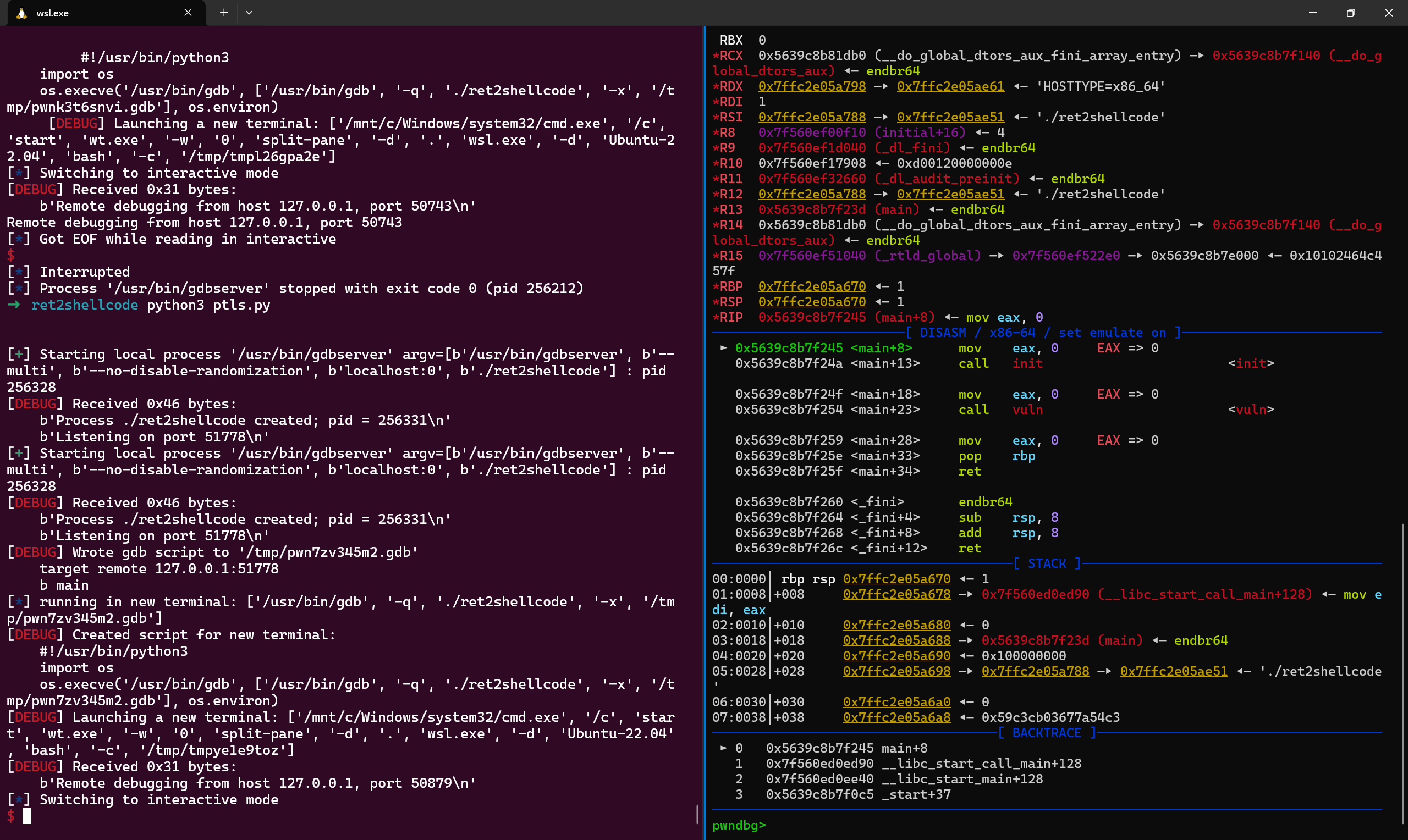Click the Linux penguin tab icon
1408x840 pixels.
point(21,13)
